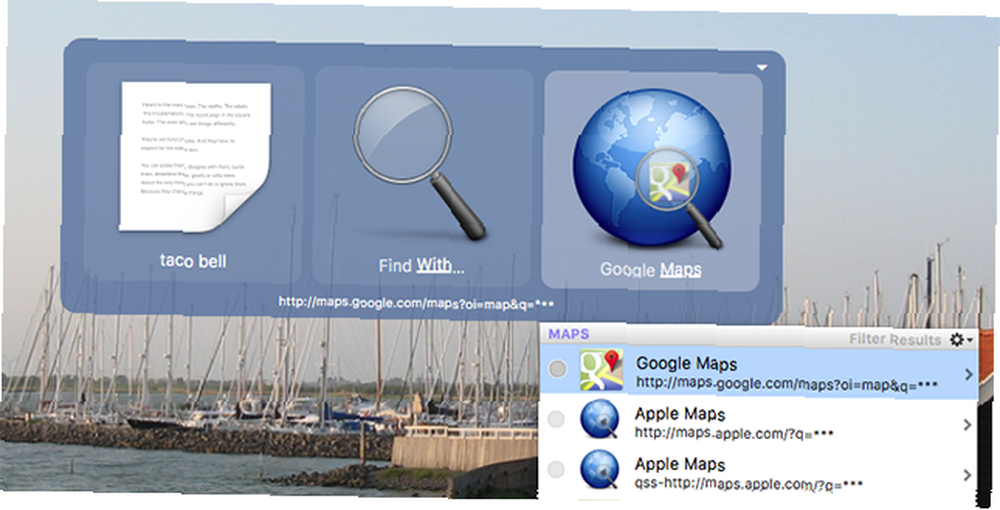1000x510 pixels.
Task: Select the taco bell text document pane
Action: [194, 173]
